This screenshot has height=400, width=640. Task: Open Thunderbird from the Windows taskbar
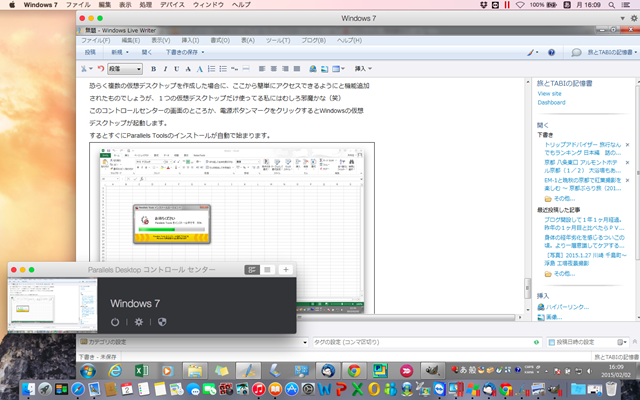tap(328, 371)
